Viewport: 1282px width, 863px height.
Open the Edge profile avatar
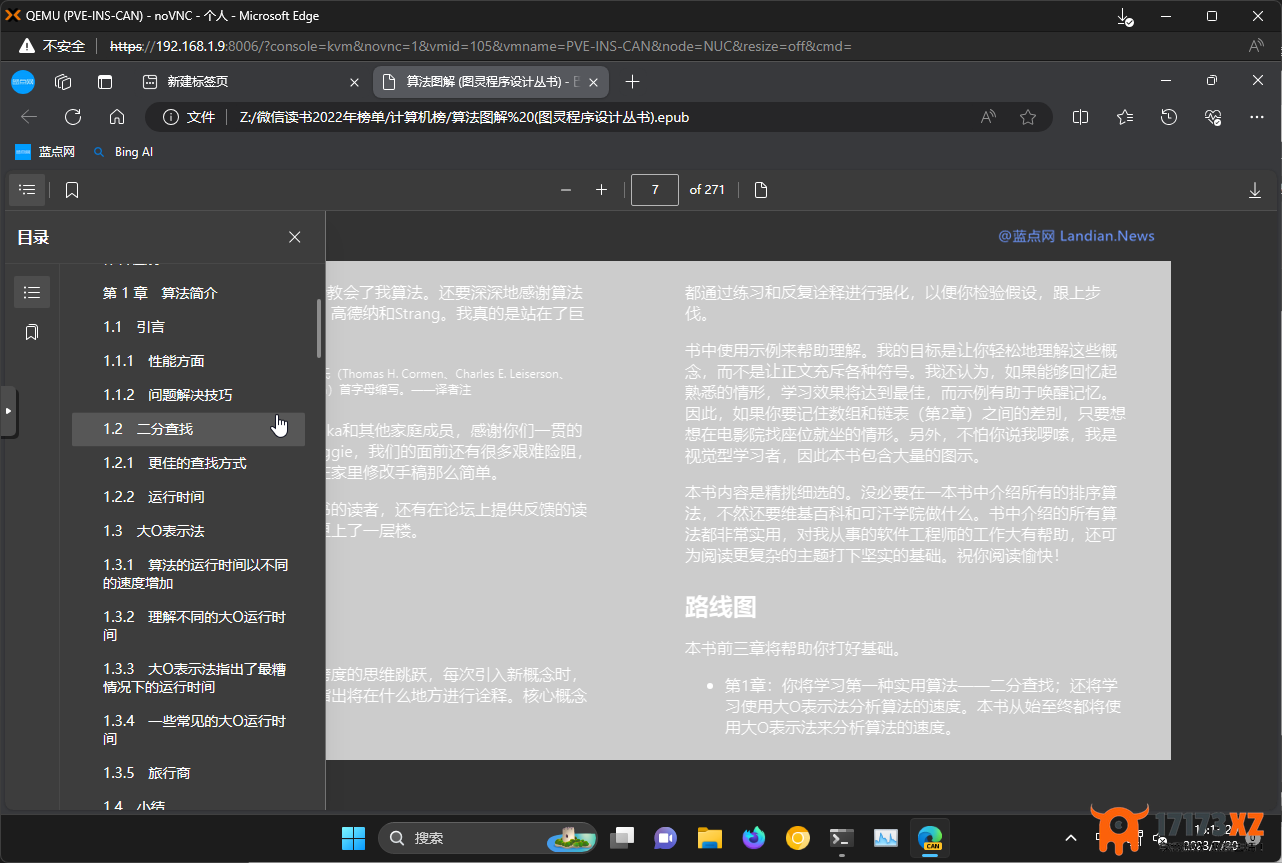pyautogui.click(x=23, y=82)
